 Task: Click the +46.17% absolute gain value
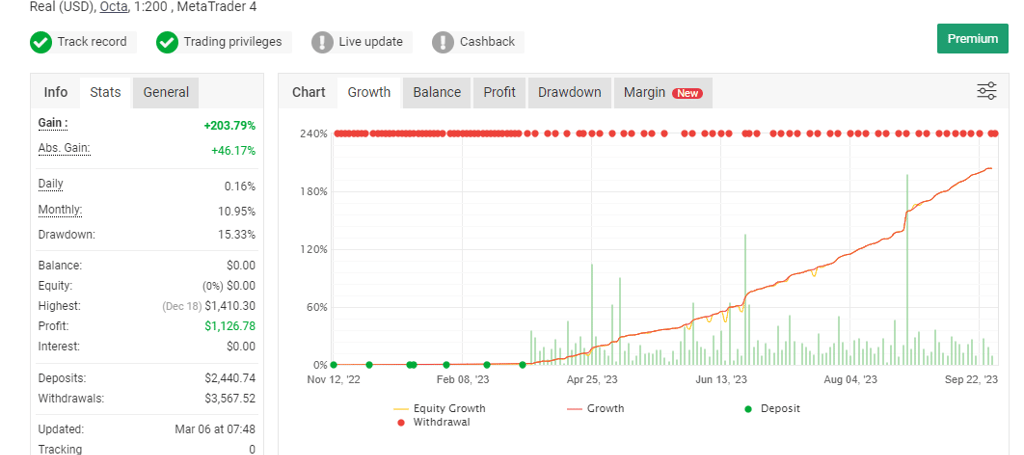tap(233, 151)
